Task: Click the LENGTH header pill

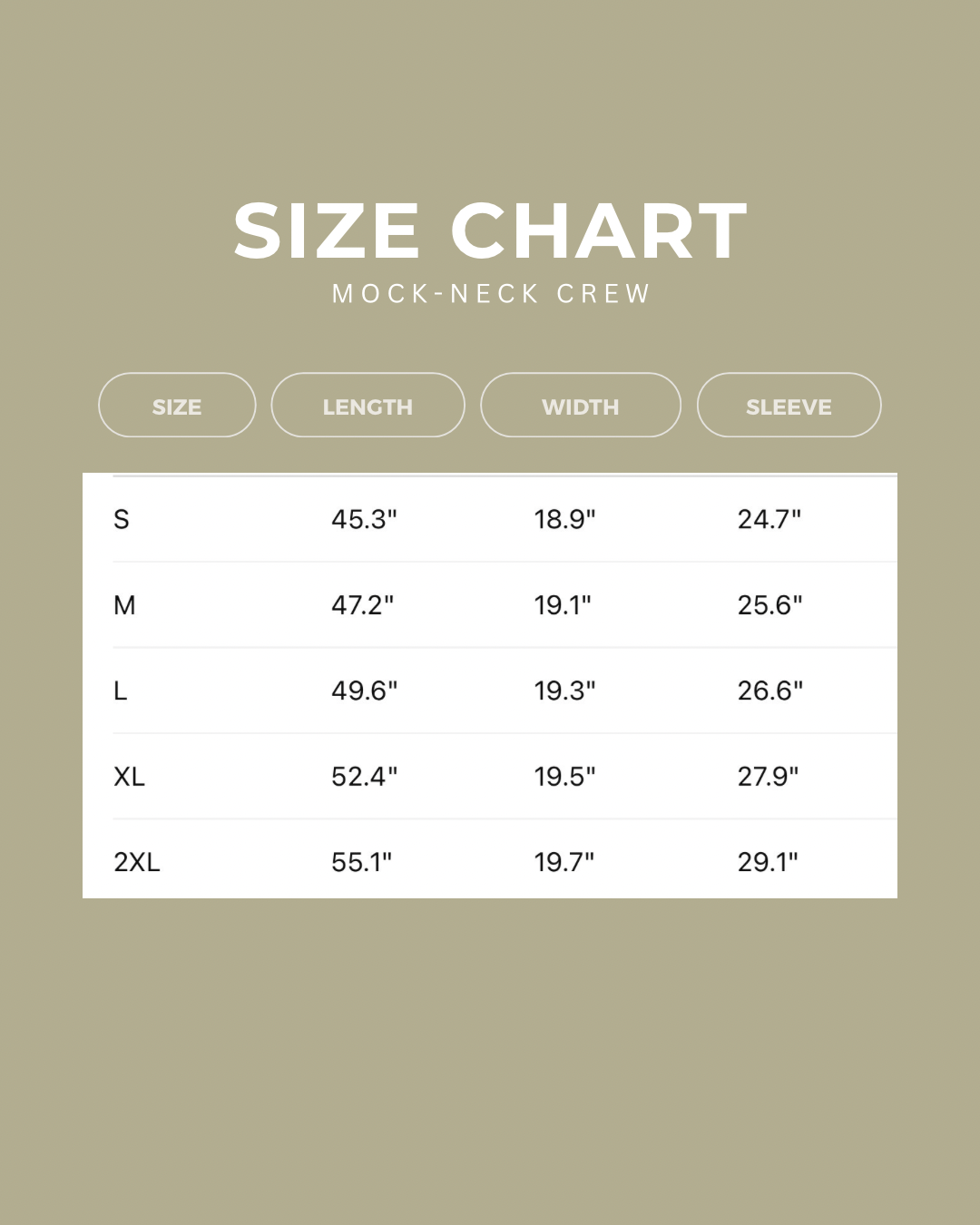Action: point(367,406)
